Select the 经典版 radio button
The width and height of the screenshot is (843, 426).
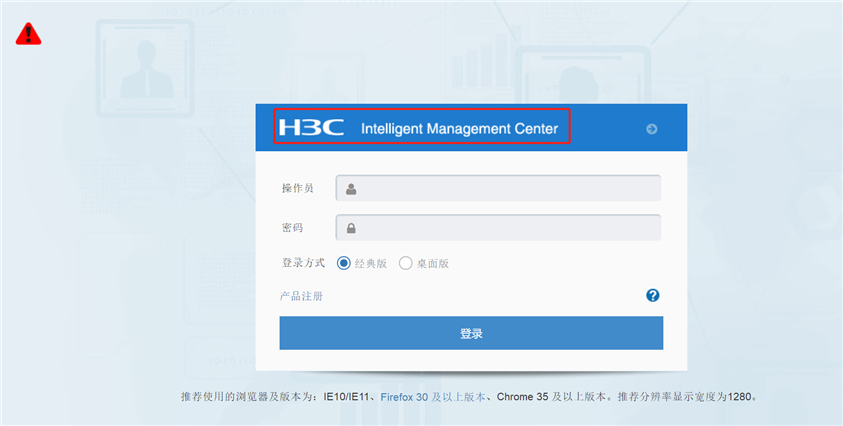pyautogui.click(x=344, y=264)
